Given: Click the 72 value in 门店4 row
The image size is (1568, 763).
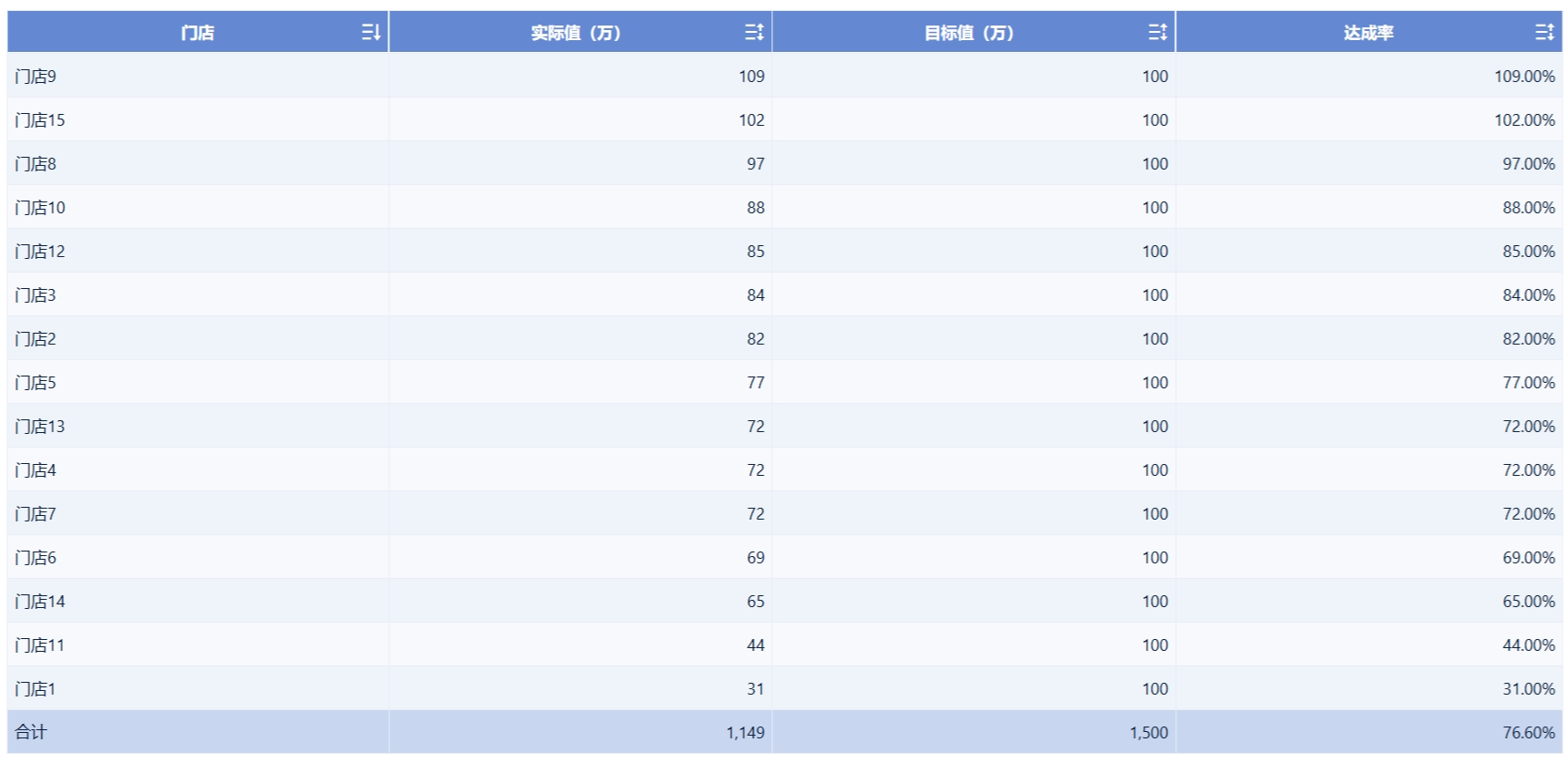Looking at the screenshot, I should pyautogui.click(x=756, y=470).
